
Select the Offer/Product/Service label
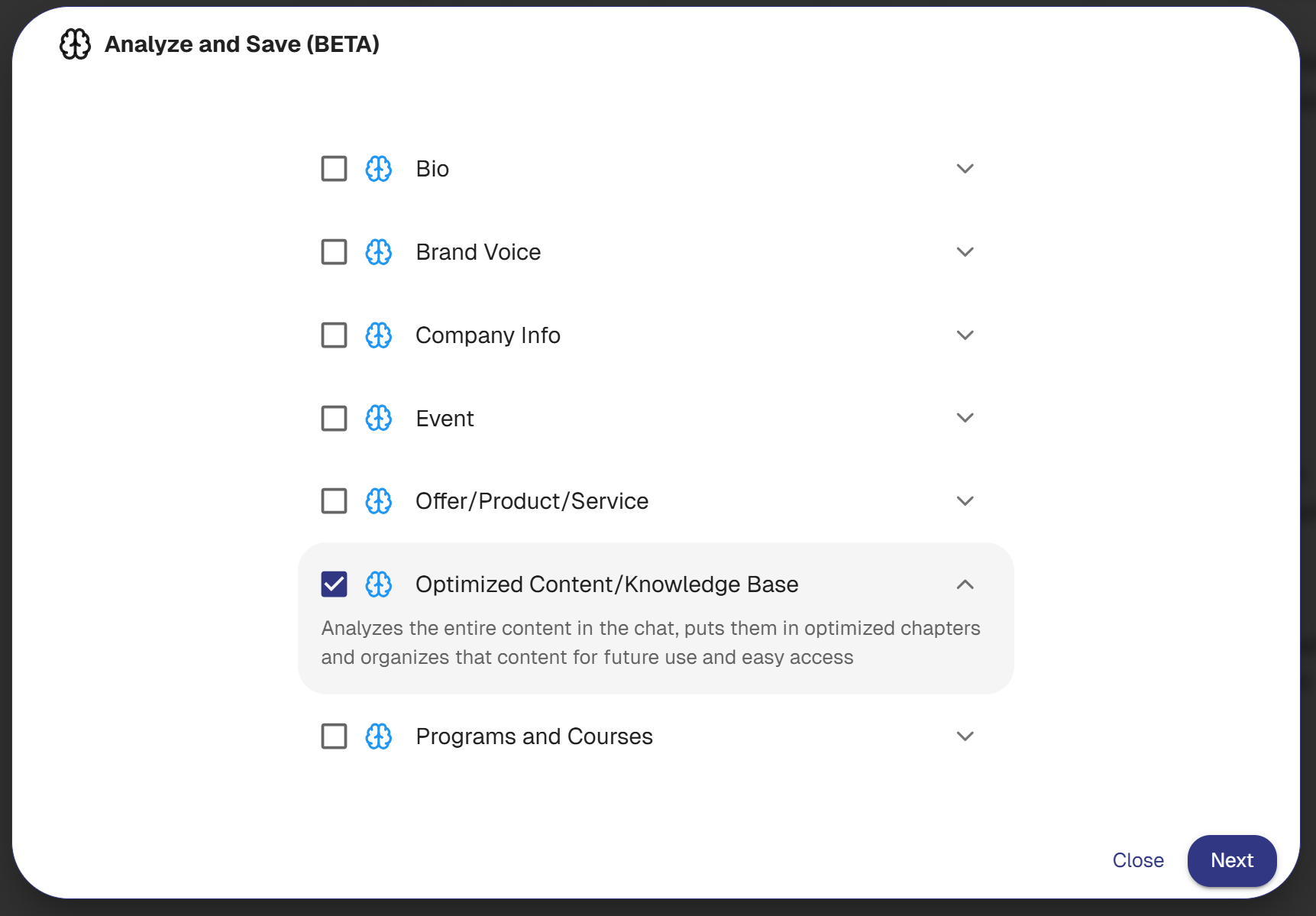[532, 501]
